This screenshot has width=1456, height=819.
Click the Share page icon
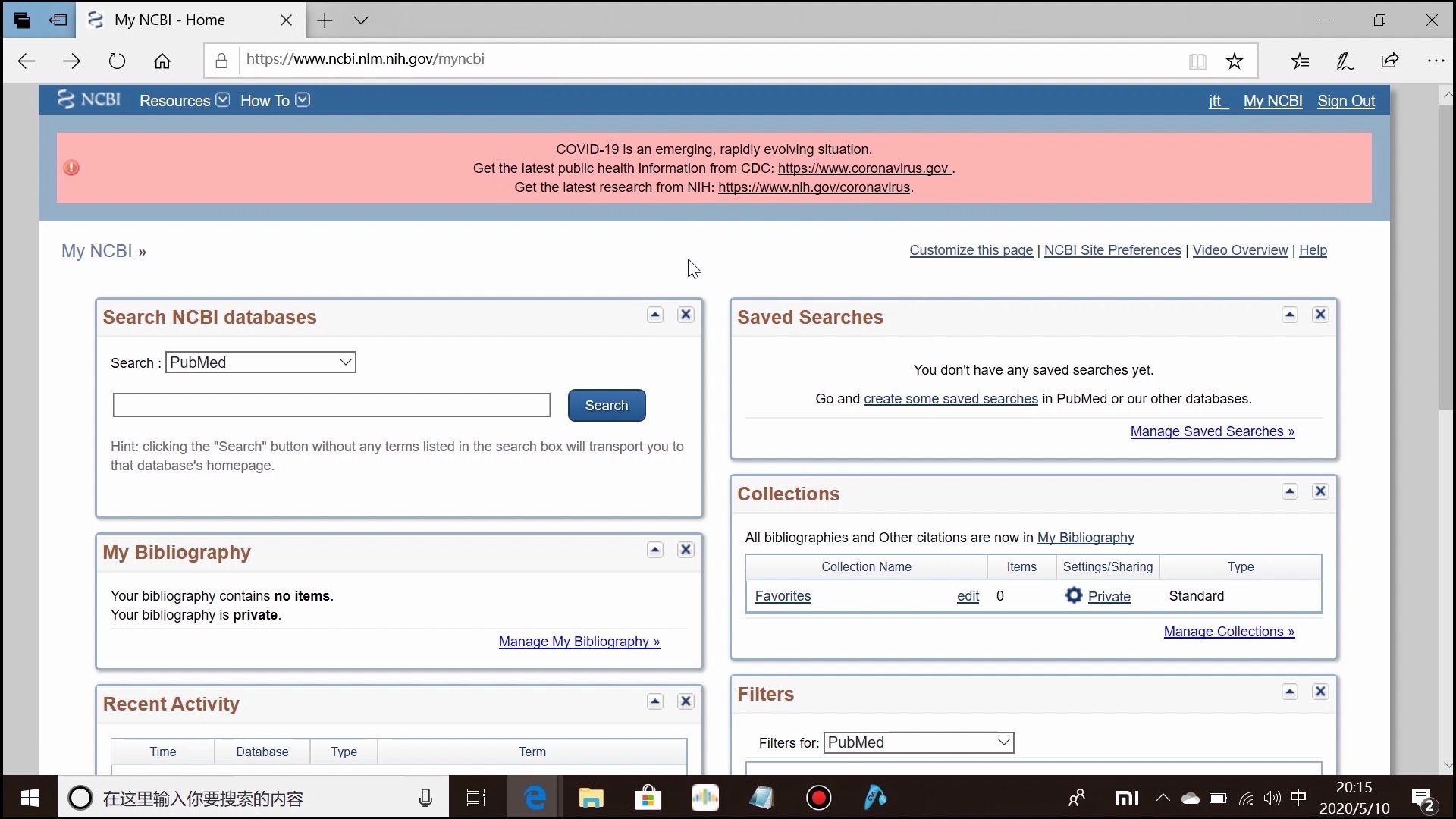click(x=1390, y=61)
